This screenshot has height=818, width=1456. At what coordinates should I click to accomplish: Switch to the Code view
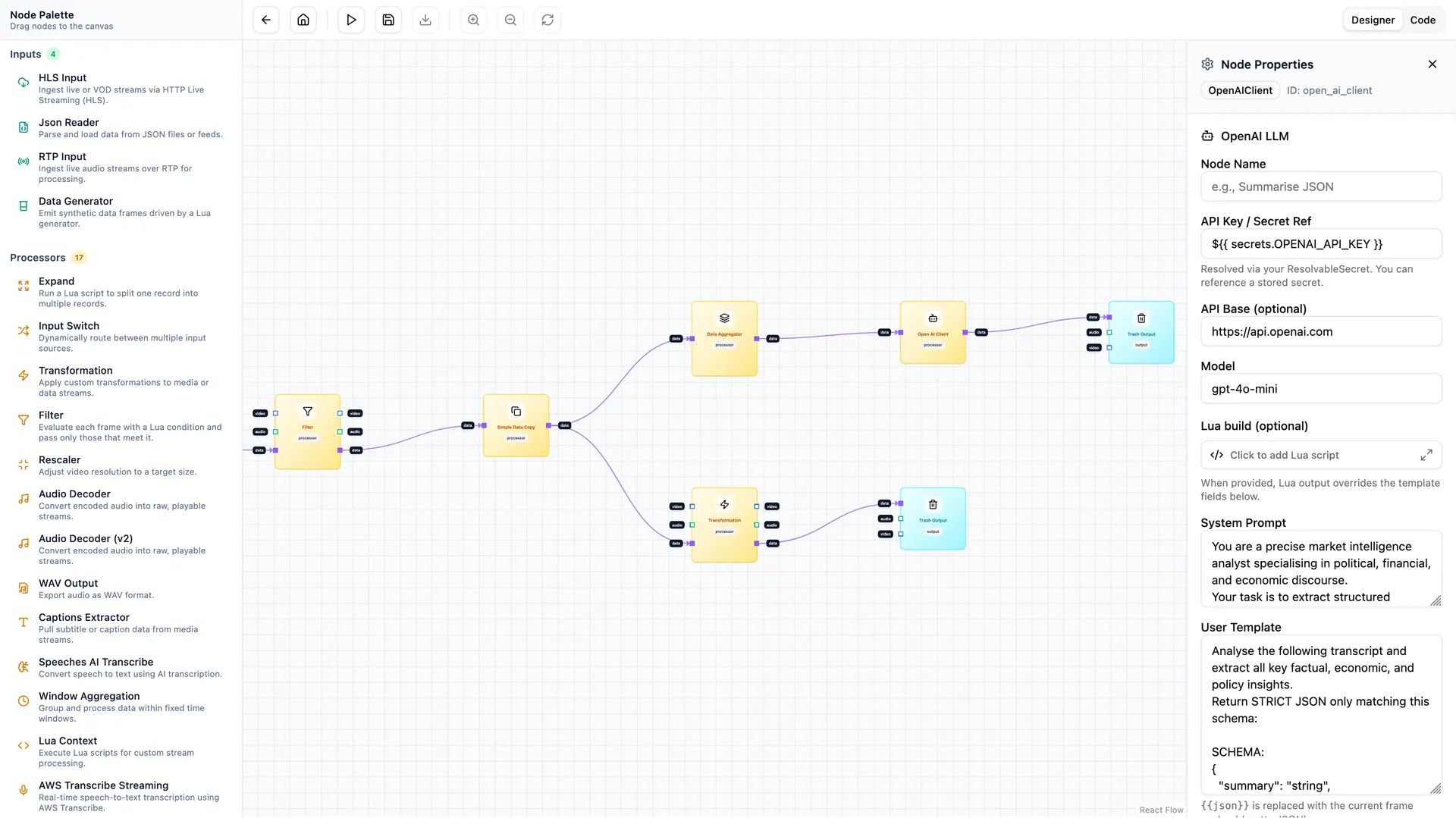point(1423,20)
